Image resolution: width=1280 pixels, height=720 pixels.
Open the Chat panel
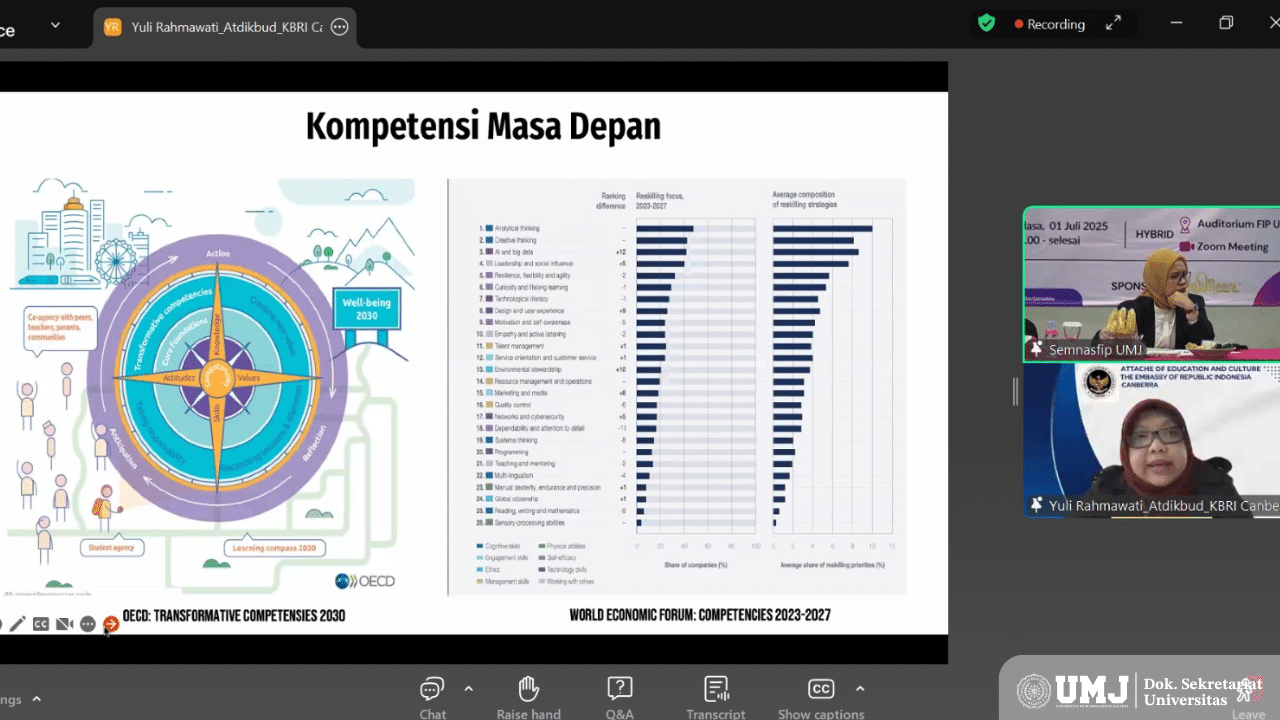tap(432, 697)
